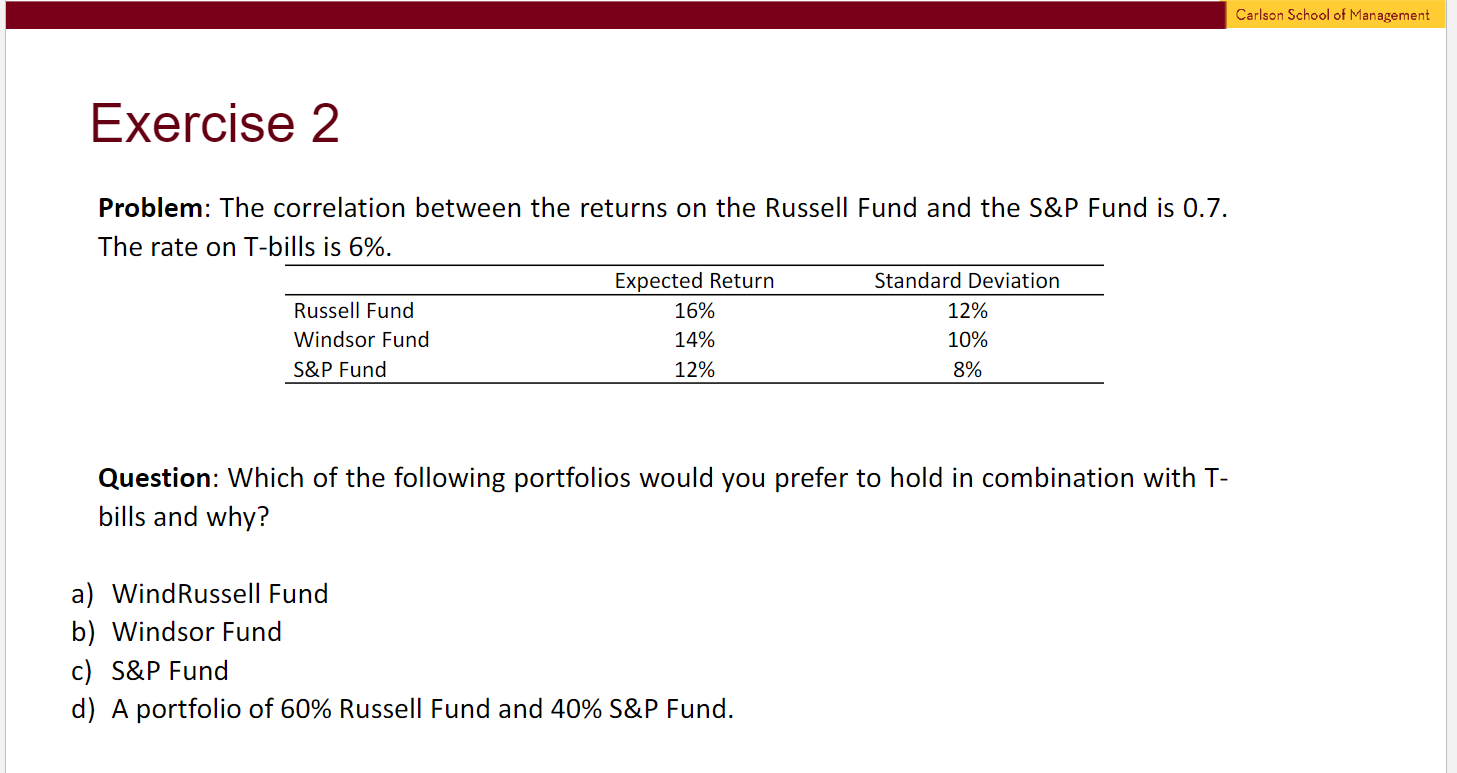Click the Expected Return column header
1457x773 pixels.
694,281
